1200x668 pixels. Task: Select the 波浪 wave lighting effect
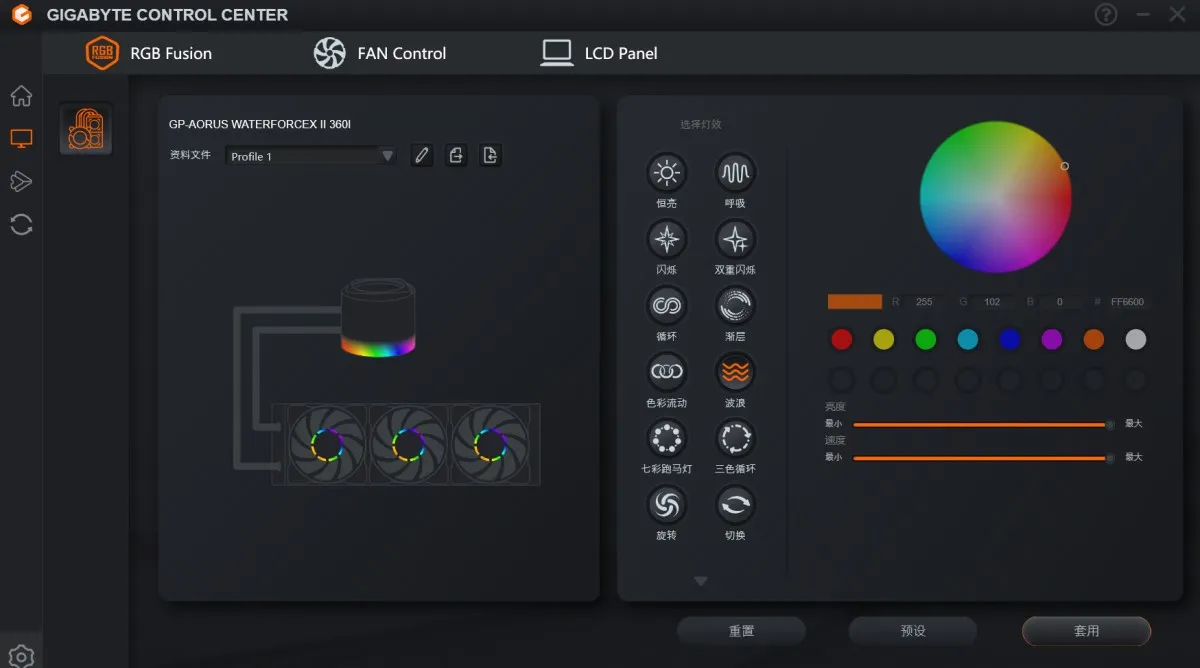click(x=735, y=372)
